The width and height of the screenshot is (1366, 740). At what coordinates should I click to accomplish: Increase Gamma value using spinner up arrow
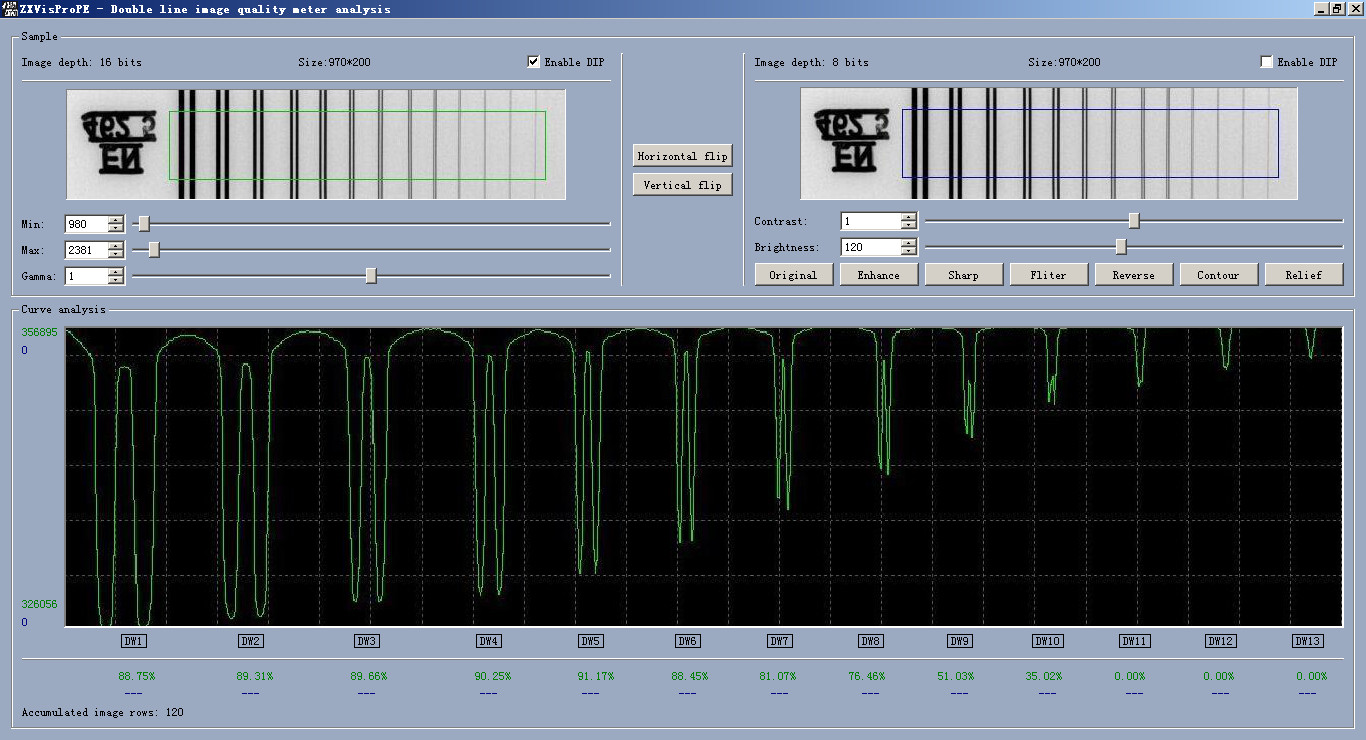tap(116, 272)
